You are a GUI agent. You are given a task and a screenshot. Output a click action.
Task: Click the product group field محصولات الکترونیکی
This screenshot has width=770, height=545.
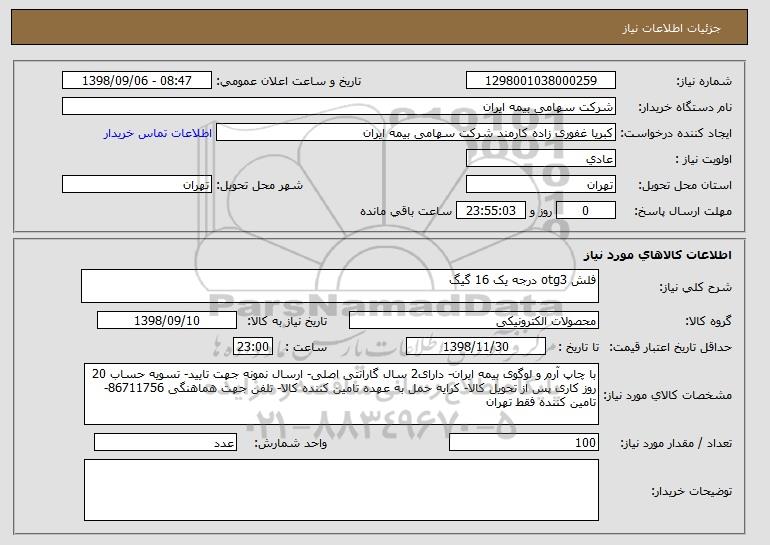click(474, 321)
